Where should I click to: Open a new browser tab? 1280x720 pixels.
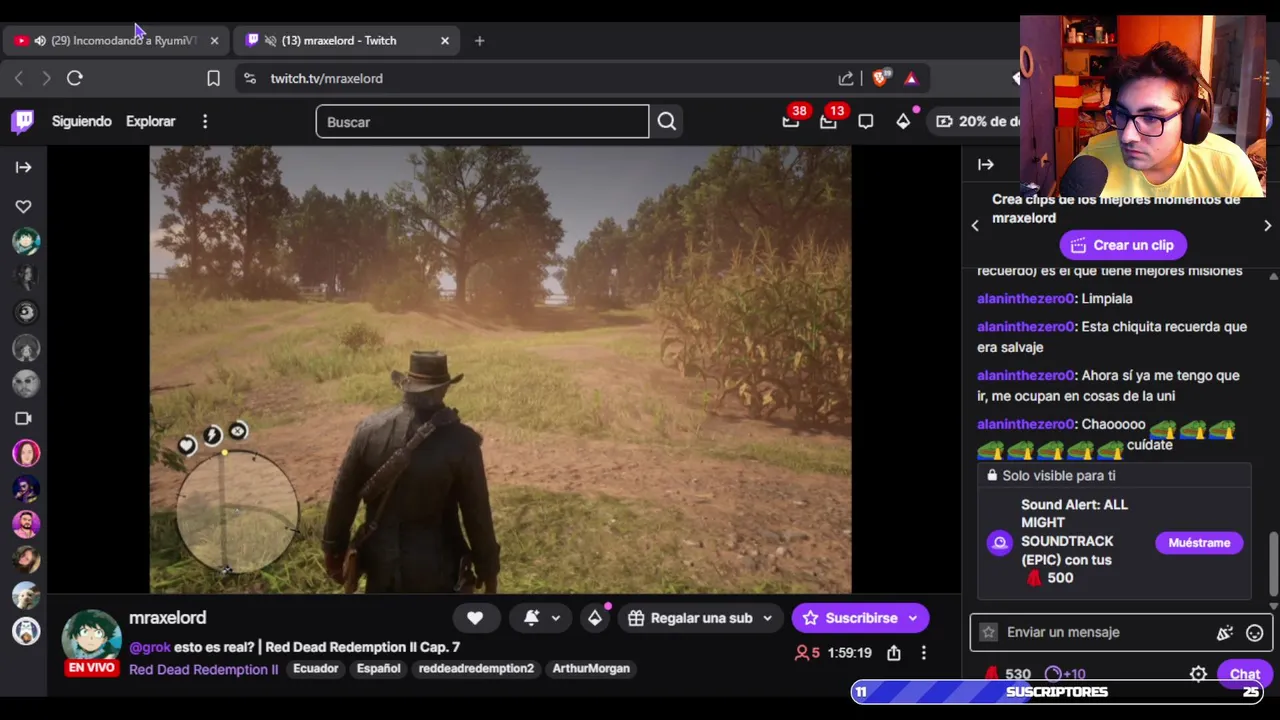(479, 40)
